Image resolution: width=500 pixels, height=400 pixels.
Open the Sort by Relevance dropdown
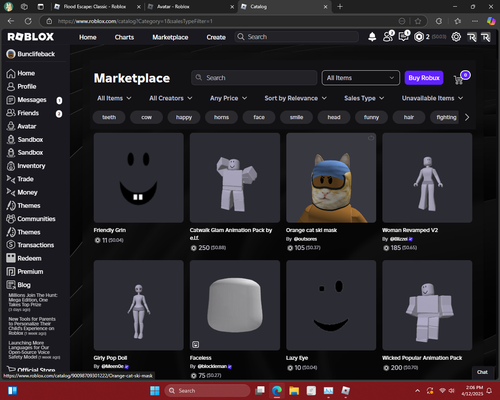pyautogui.click(x=295, y=98)
